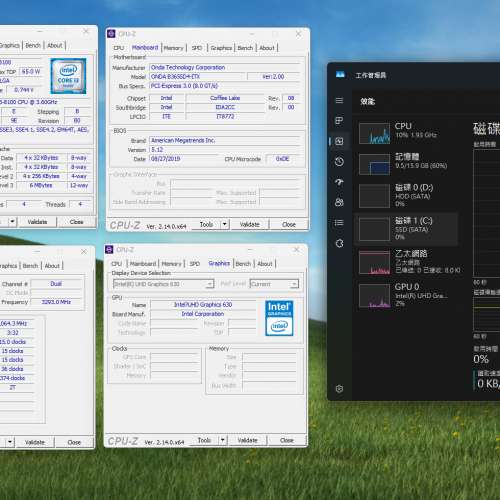Select Memory performance entry in Task Manager
This screenshot has width=500, height=500.
click(407, 164)
